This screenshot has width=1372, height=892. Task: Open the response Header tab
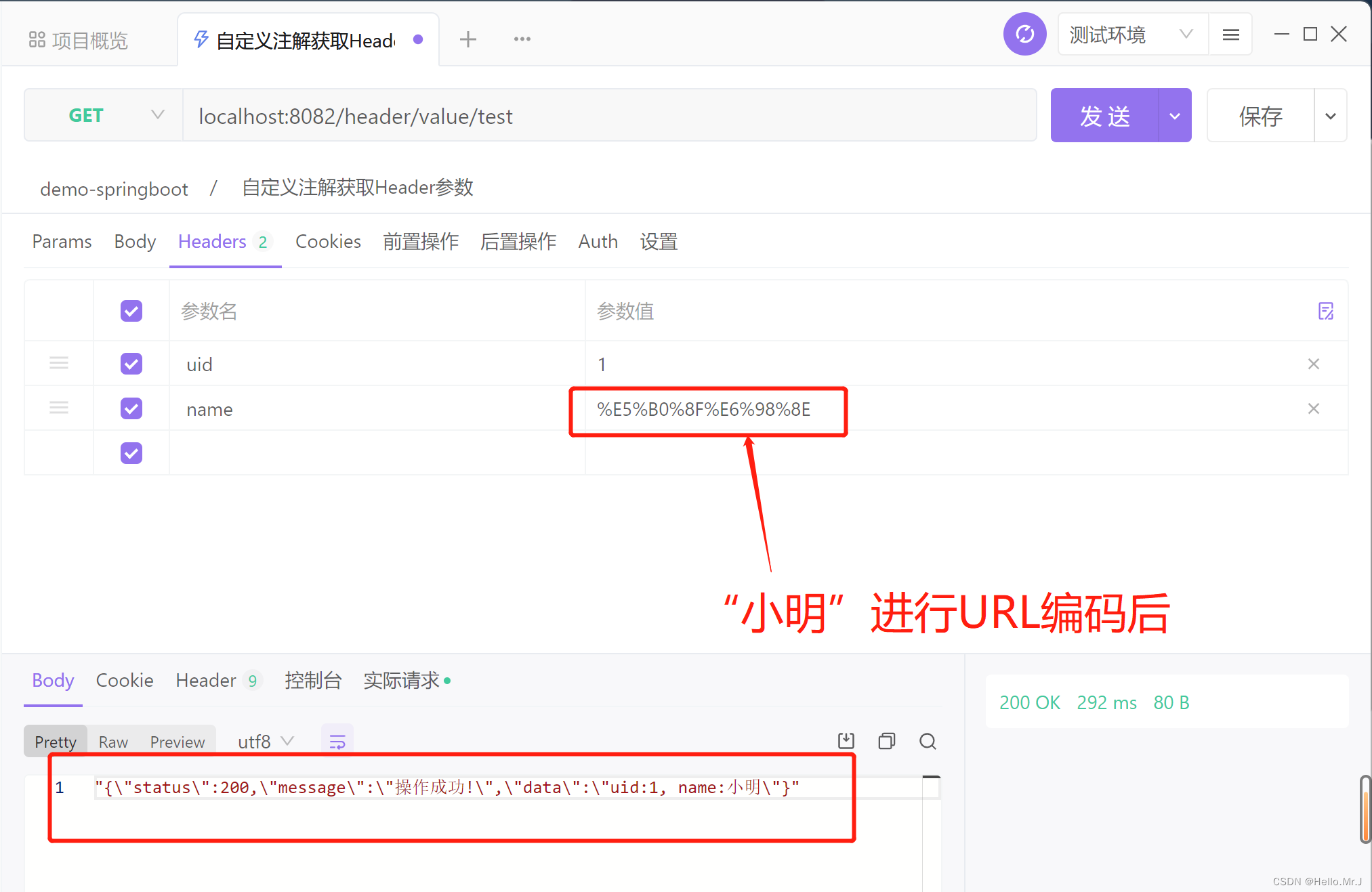click(x=218, y=680)
